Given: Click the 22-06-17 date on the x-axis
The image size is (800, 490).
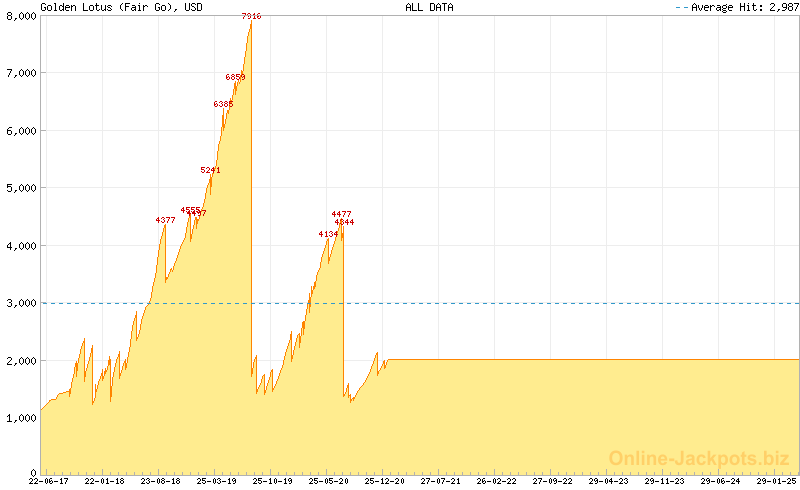Looking at the screenshot, I should click(48, 481).
